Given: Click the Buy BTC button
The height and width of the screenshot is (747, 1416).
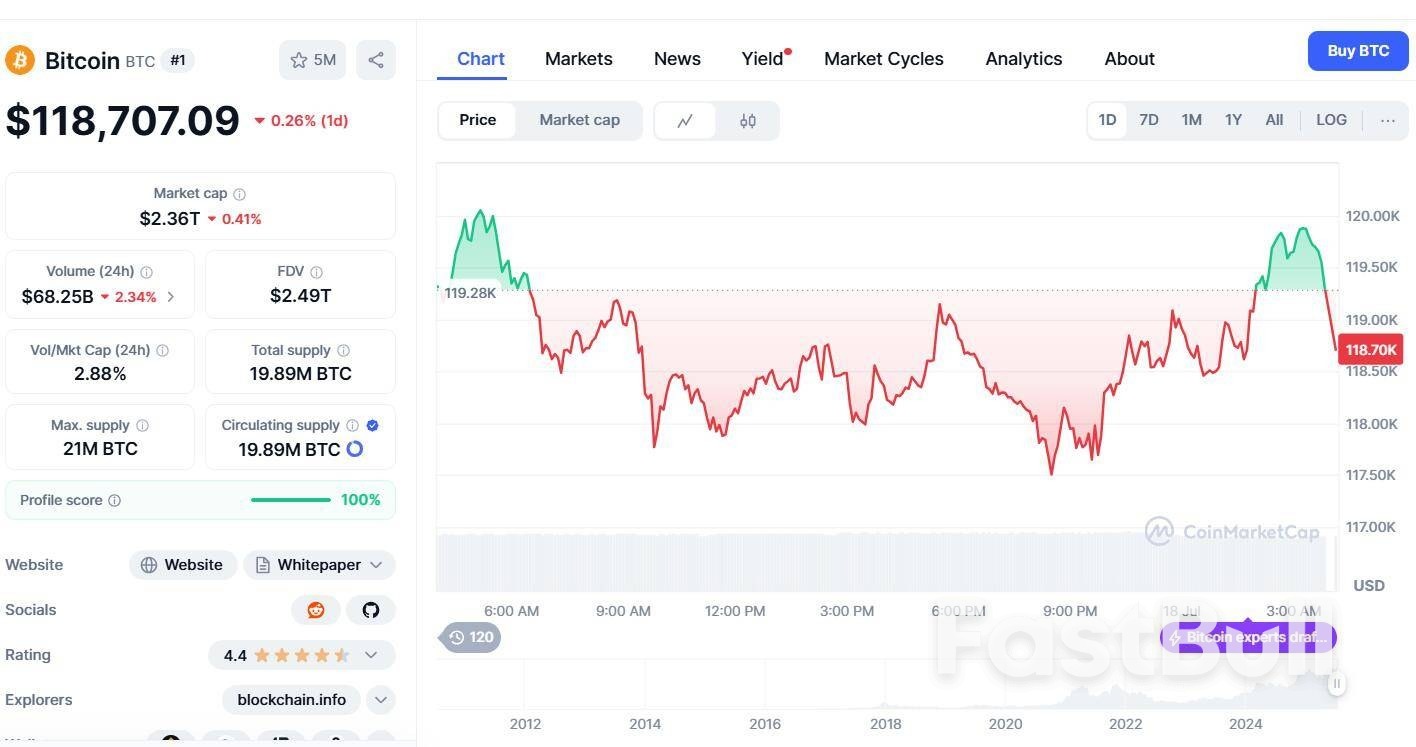Looking at the screenshot, I should [1357, 51].
